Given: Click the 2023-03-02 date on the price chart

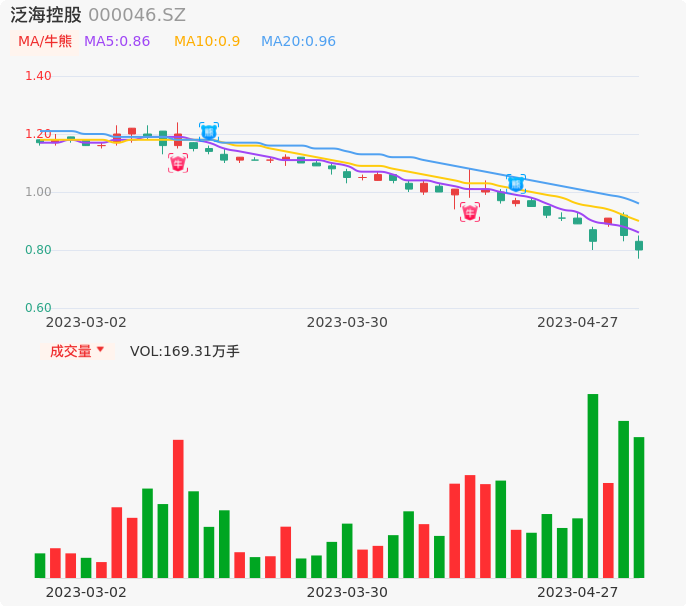Looking at the screenshot, I should click(x=86, y=322).
